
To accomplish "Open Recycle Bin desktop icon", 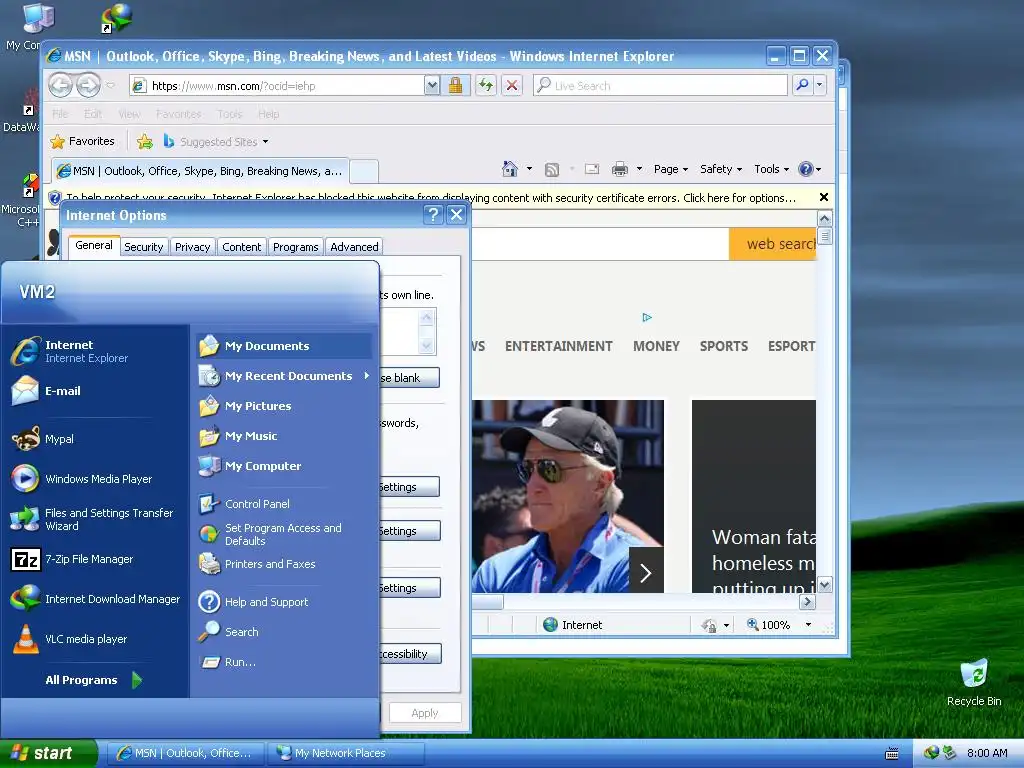I will tap(974, 682).
